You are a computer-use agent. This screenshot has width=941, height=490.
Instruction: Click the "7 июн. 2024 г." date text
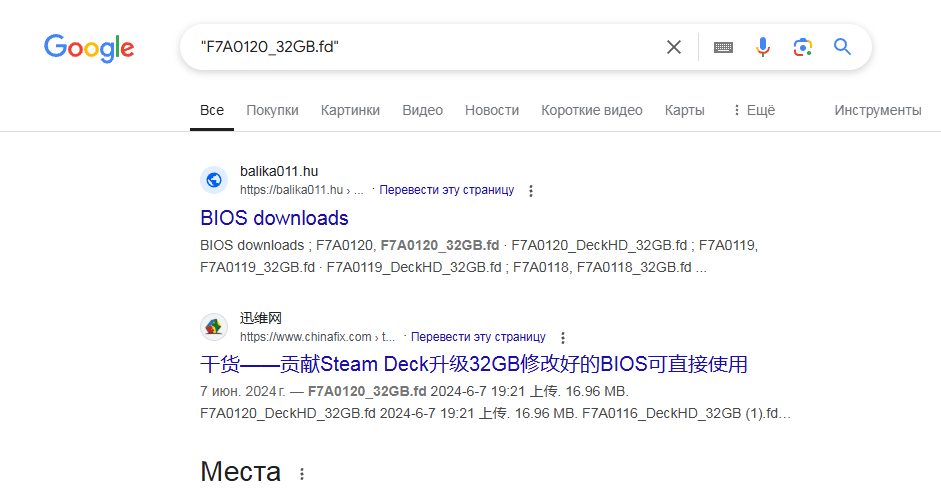coord(242,392)
